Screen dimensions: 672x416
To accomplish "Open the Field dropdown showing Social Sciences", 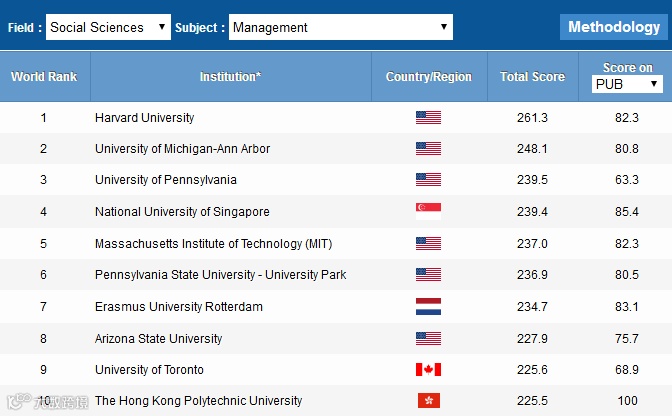I will [108, 27].
